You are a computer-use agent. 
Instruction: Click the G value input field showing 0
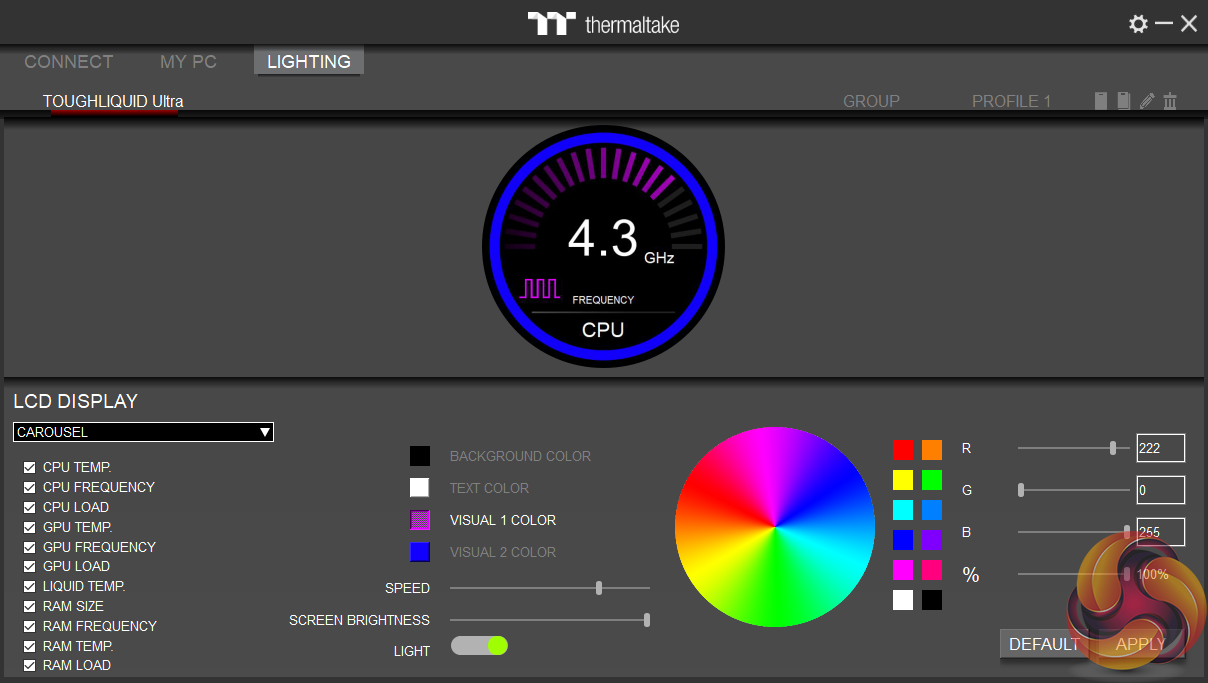pyautogui.click(x=1161, y=490)
